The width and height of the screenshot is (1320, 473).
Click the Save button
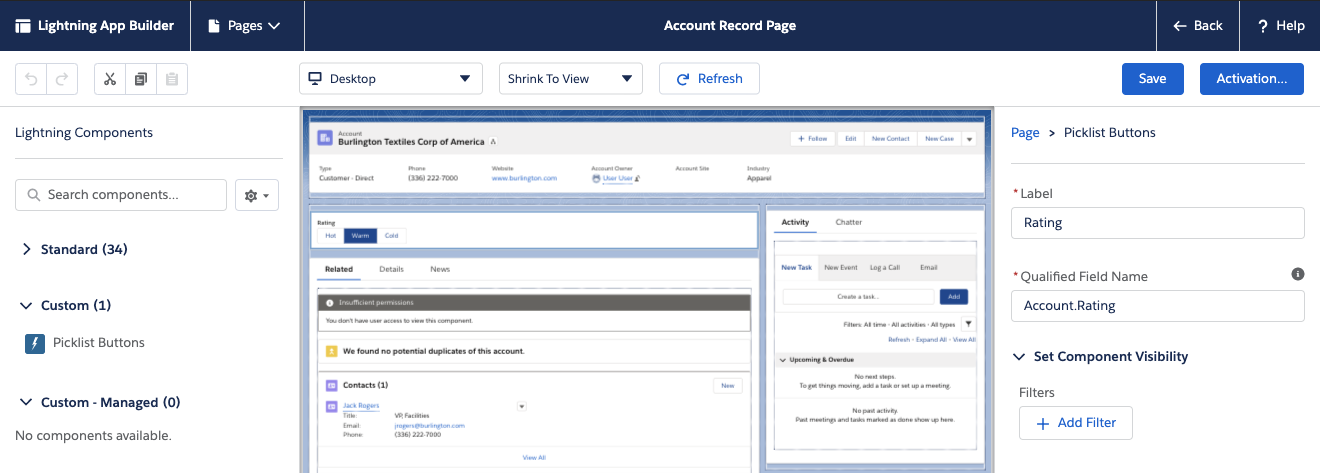coord(1153,79)
